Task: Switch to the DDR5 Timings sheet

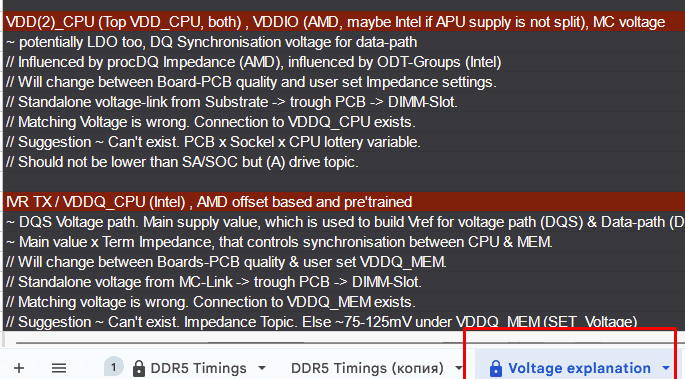Action: (198, 368)
